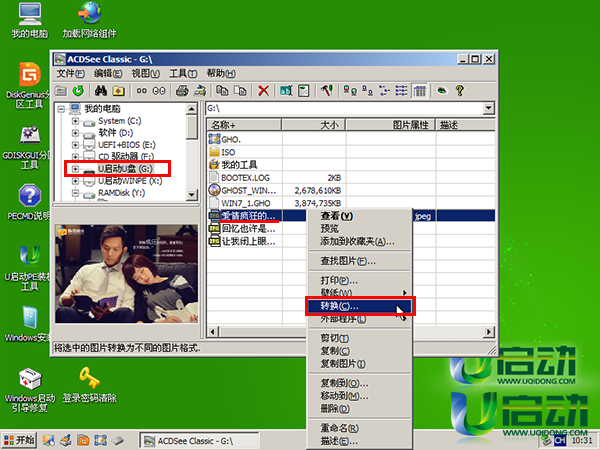Open the binoculars find tool

pyautogui.click(x=101, y=91)
